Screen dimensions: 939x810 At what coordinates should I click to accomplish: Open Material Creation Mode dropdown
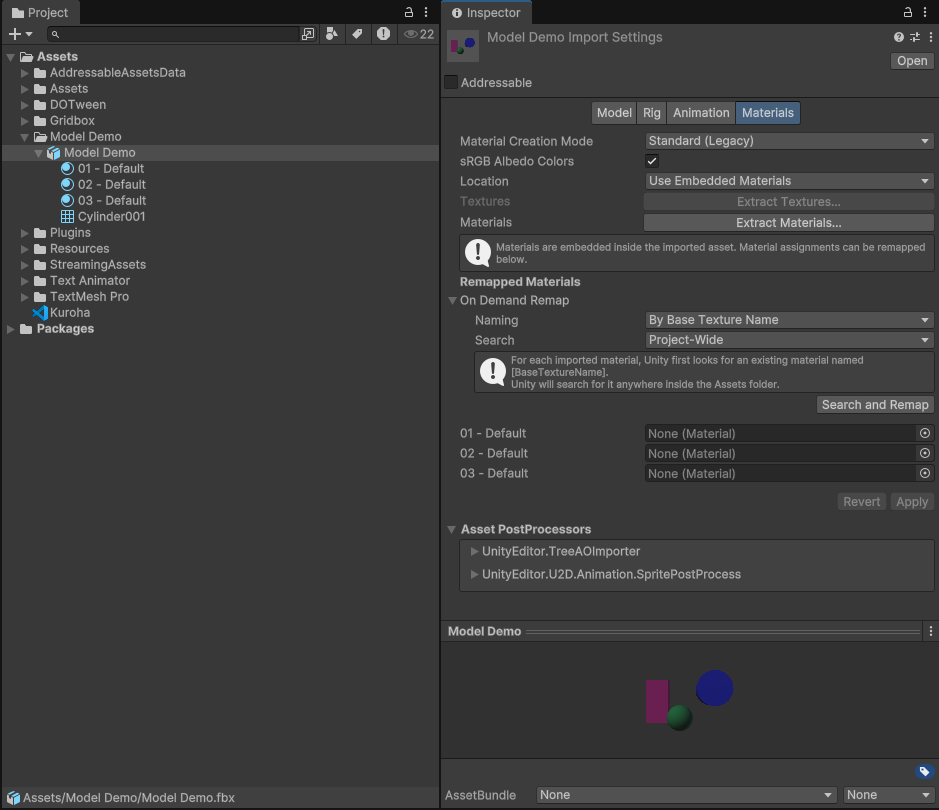(x=788, y=141)
